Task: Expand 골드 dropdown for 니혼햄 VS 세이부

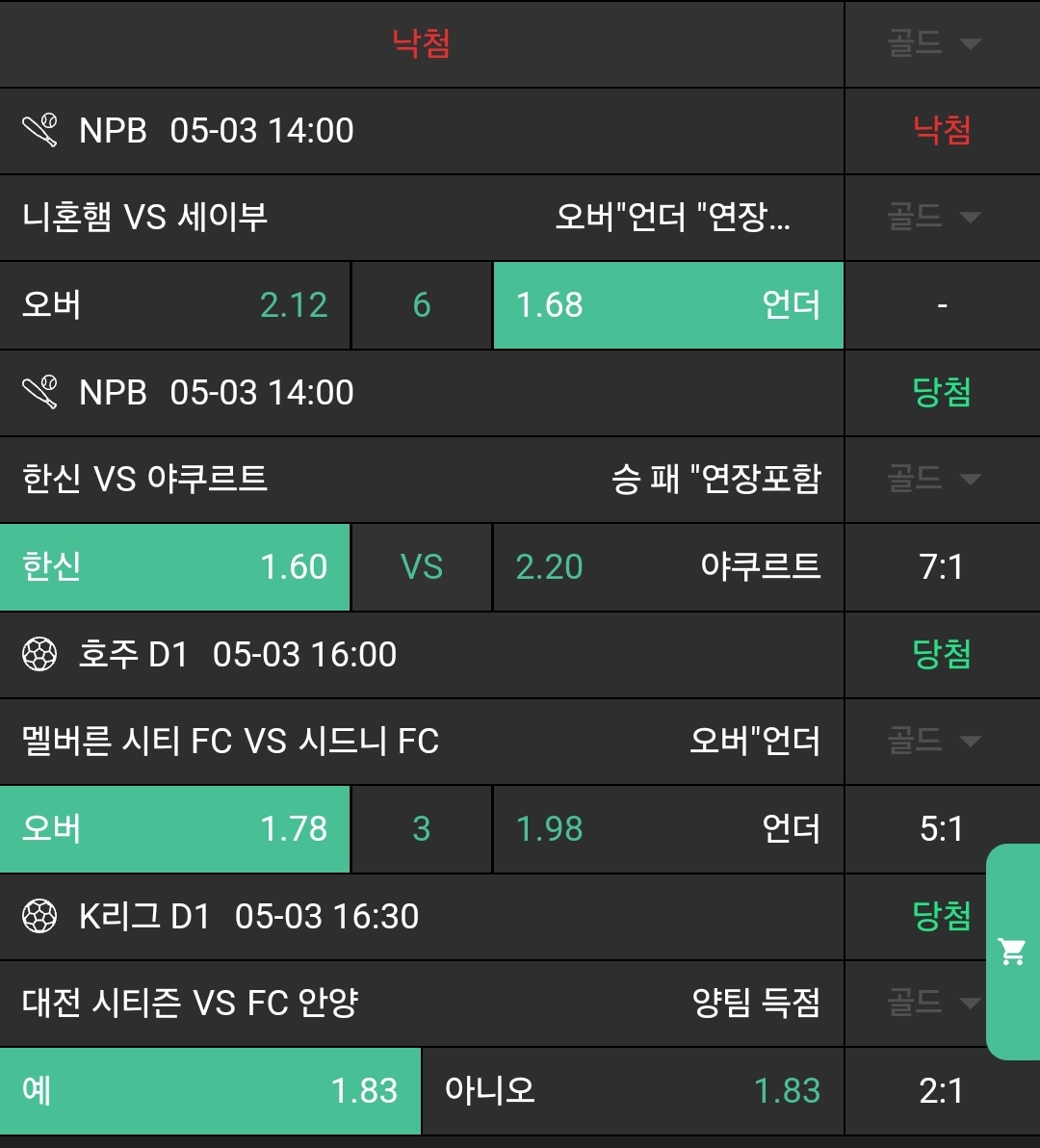Action: point(934,217)
